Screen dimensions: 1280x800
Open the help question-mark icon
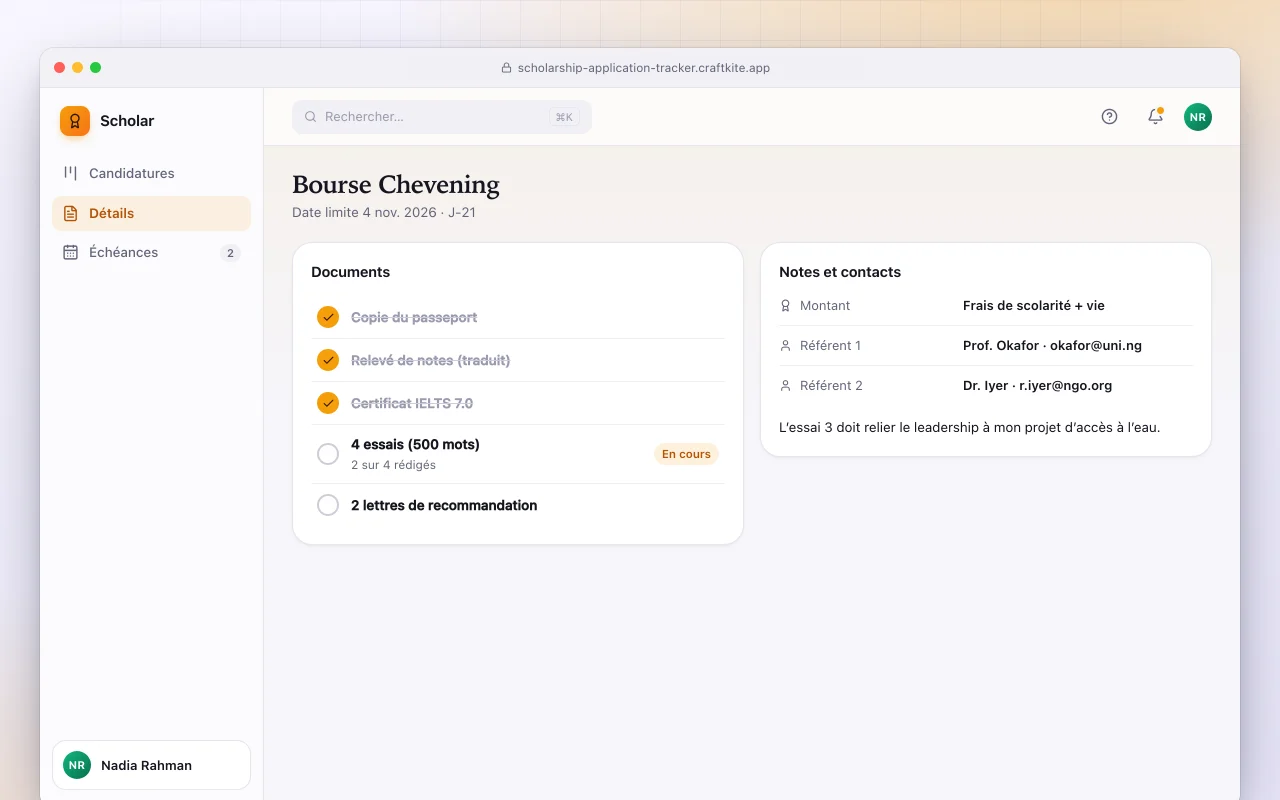coord(1109,117)
